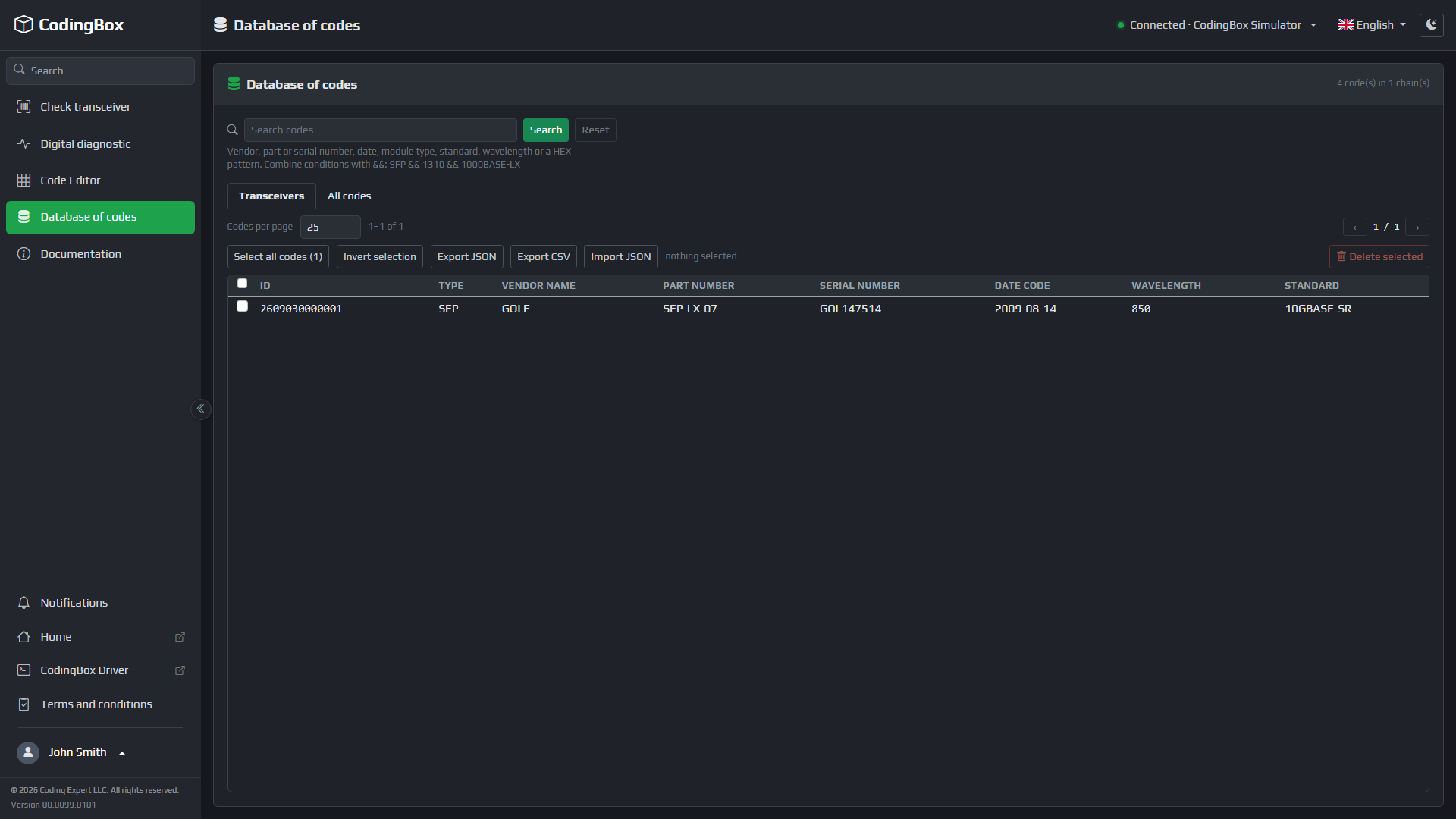Screen dimensions: 1456x819
Task: Focus the Search codes input field
Action: (381, 130)
